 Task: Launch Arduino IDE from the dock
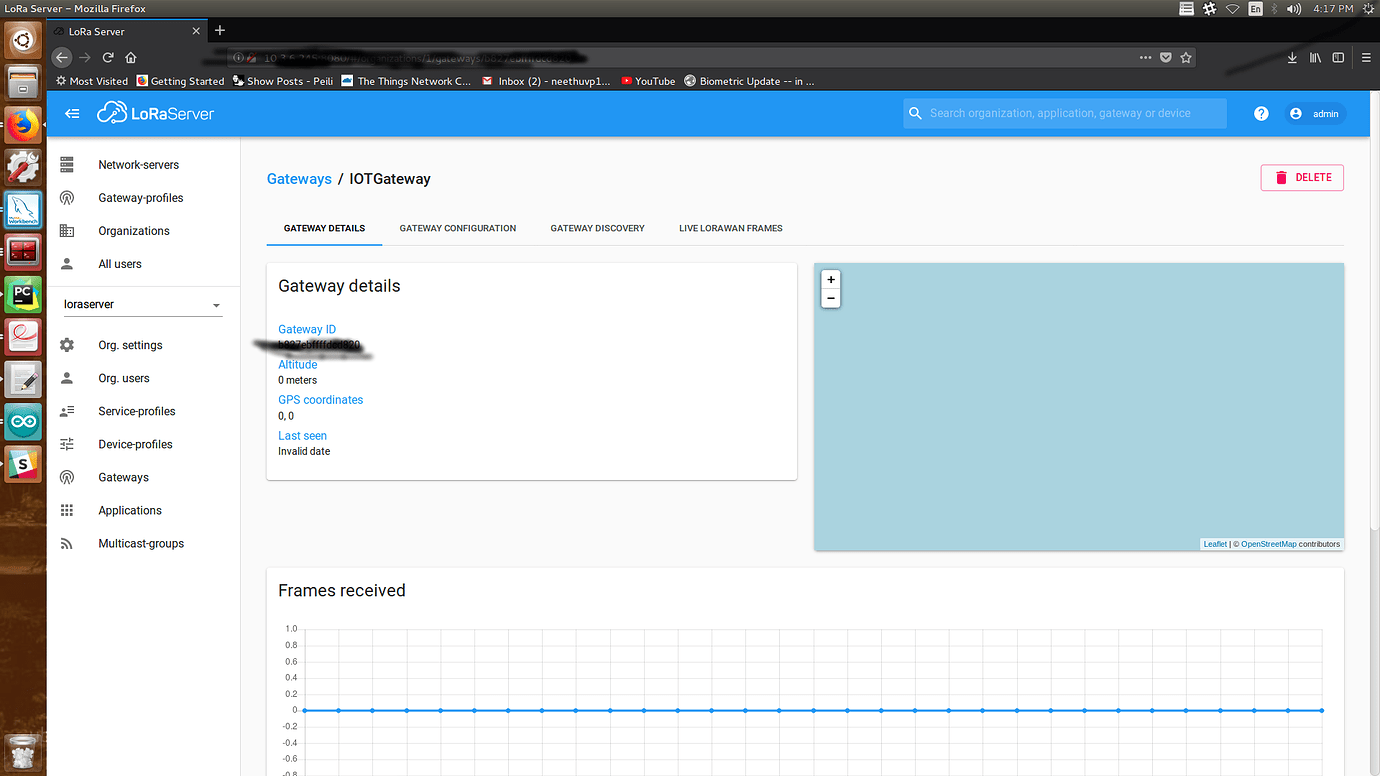tap(23, 422)
